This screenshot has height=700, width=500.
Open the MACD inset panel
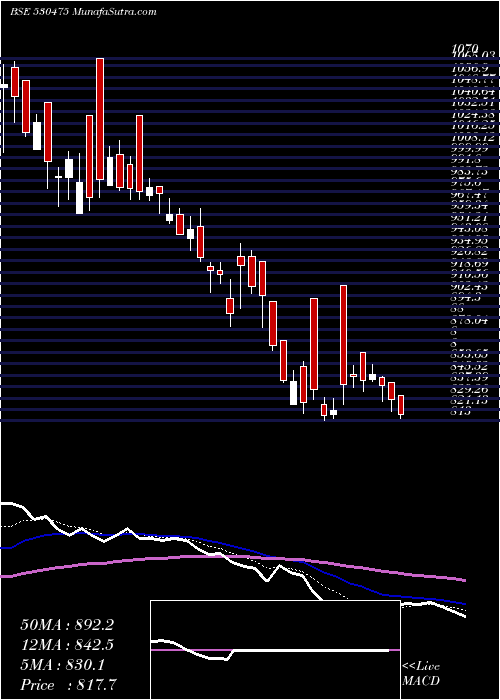[275, 650]
